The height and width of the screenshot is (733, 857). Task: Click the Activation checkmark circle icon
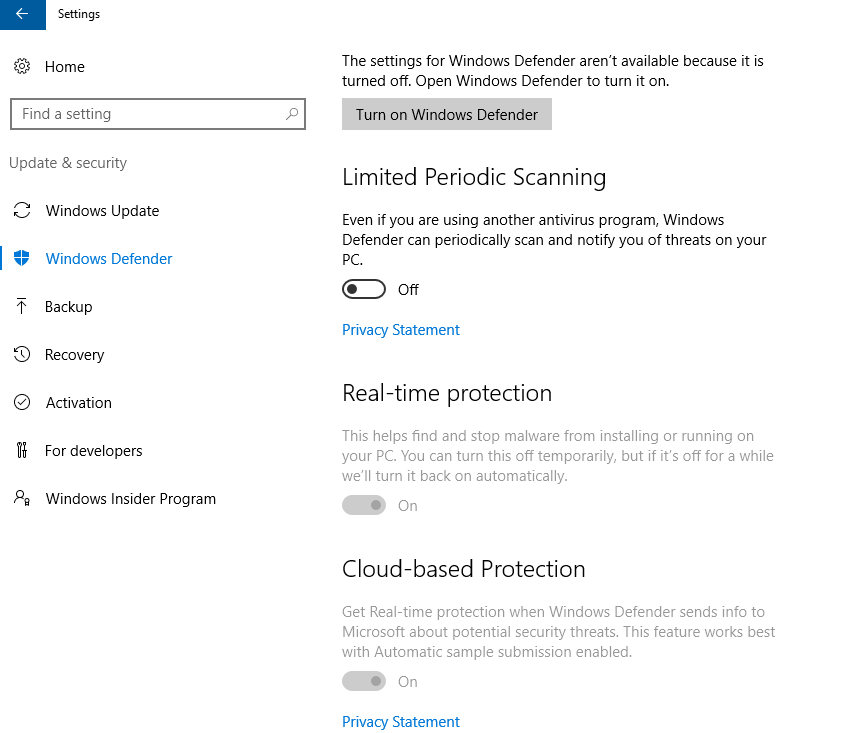pyautogui.click(x=22, y=403)
